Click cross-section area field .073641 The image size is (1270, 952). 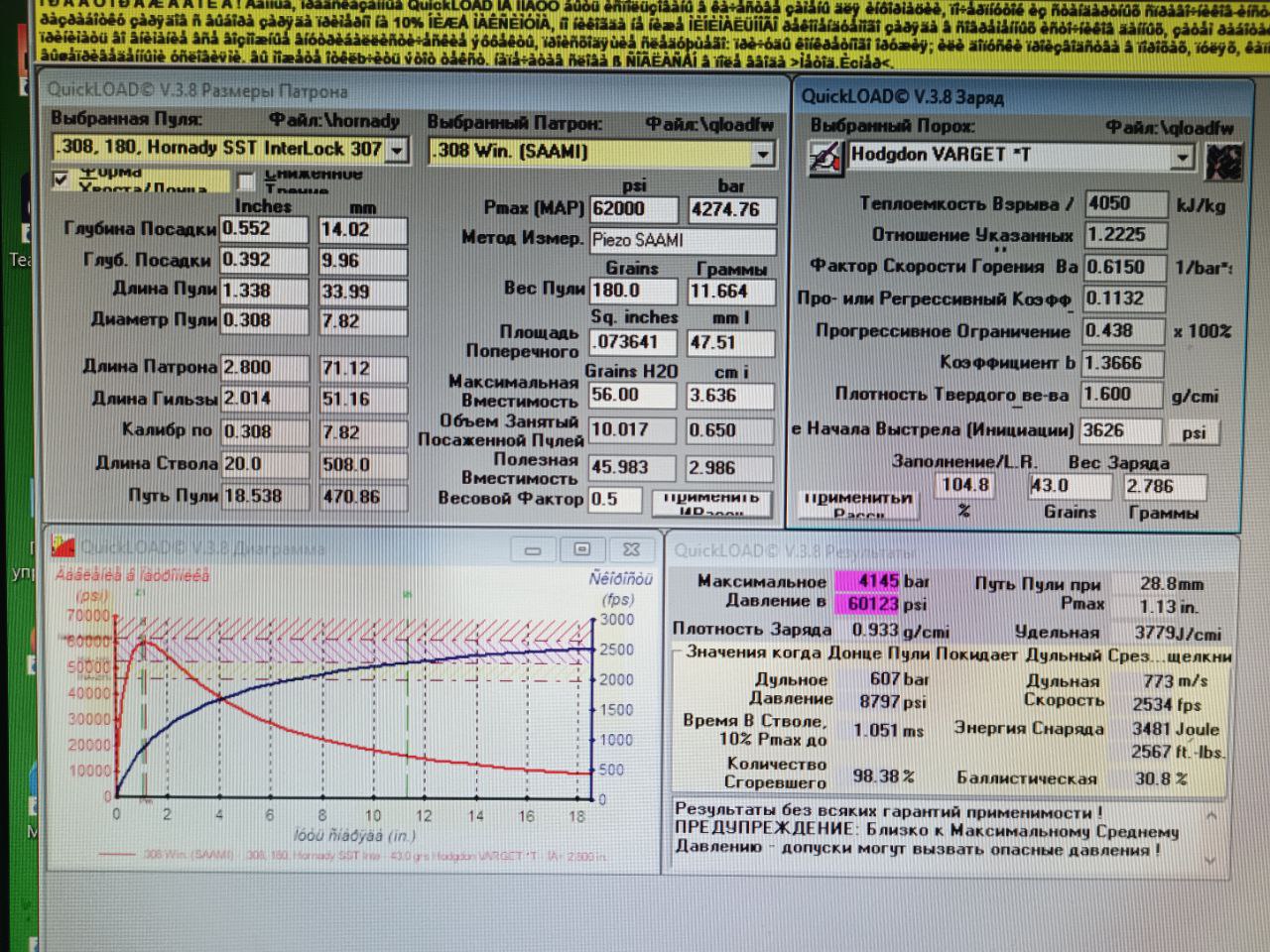coord(633,342)
